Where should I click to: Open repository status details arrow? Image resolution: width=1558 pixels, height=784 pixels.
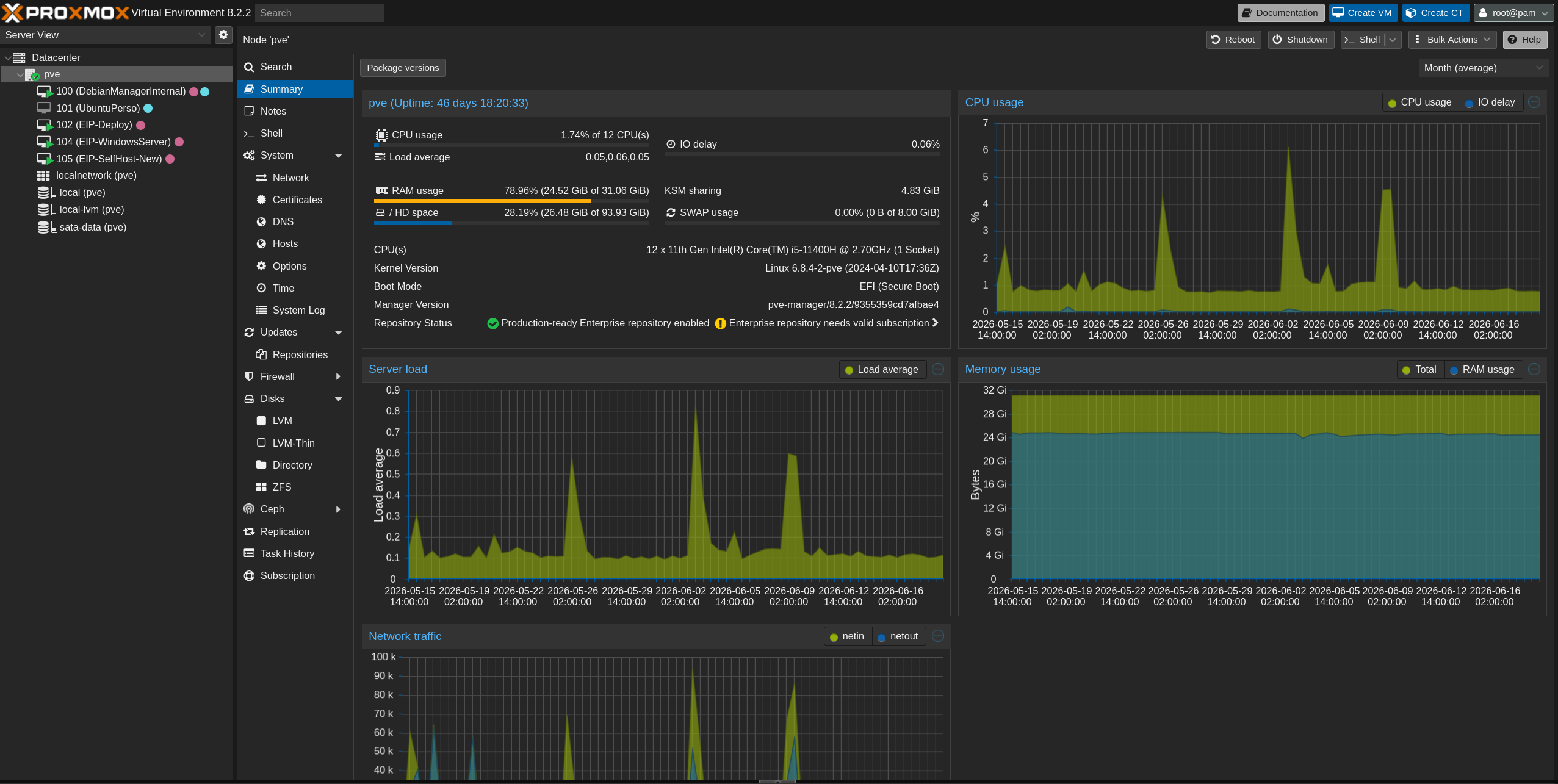935,323
